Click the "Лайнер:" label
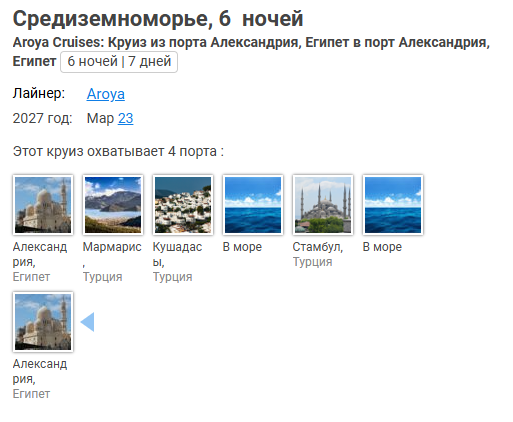 pyautogui.click(x=39, y=93)
